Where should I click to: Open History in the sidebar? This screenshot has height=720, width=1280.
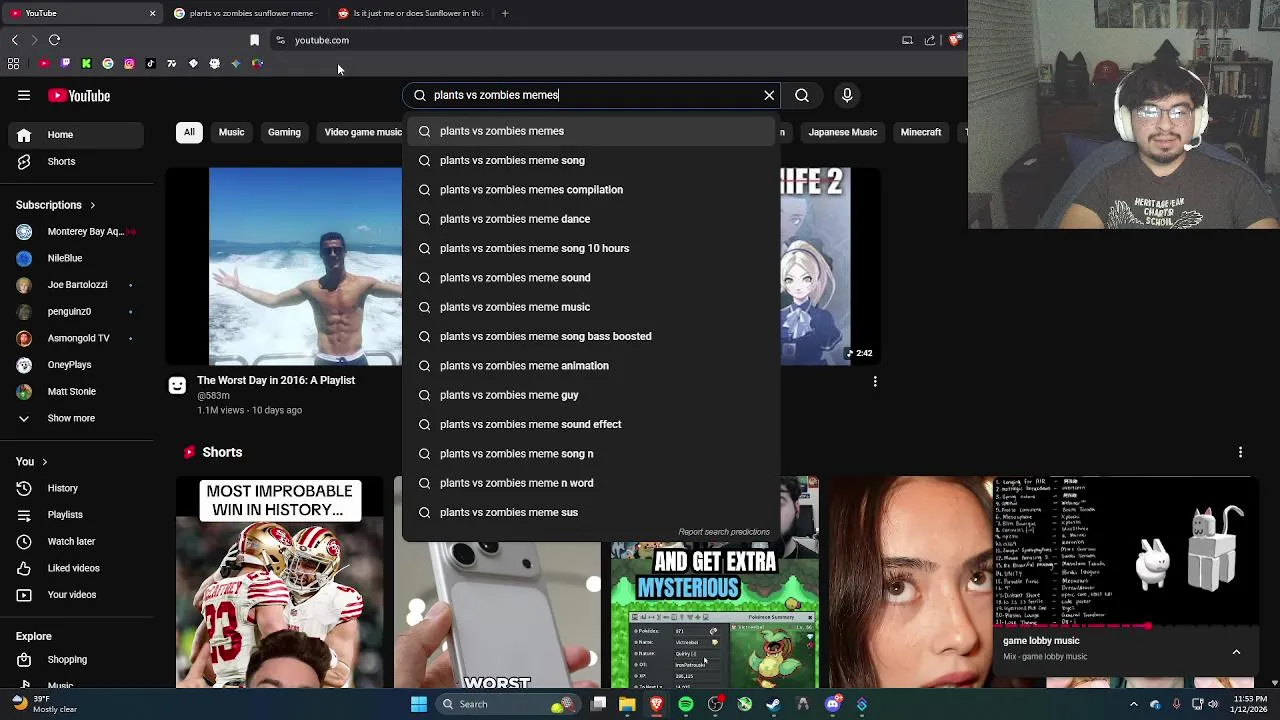click(x=76, y=488)
